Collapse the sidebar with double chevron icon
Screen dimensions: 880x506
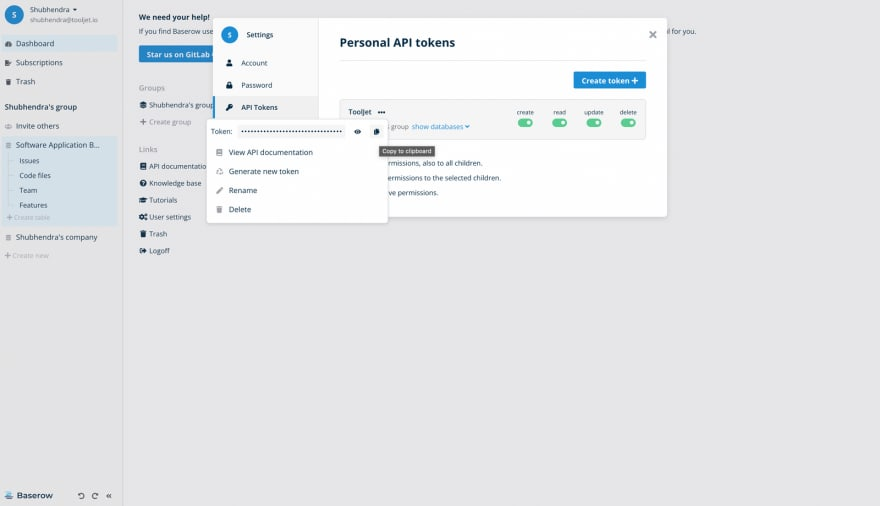point(109,496)
